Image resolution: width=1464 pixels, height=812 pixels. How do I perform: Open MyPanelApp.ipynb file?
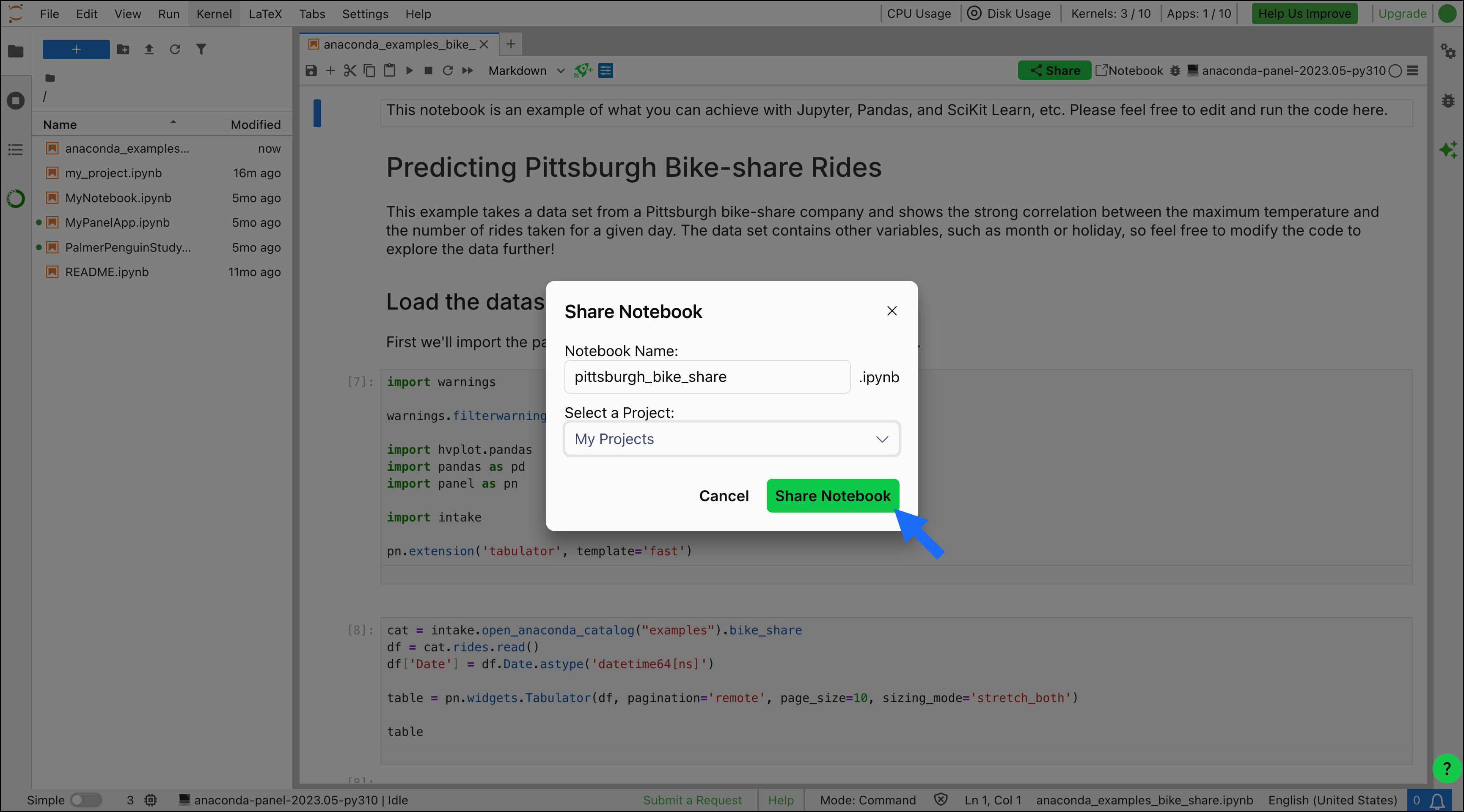162,222
